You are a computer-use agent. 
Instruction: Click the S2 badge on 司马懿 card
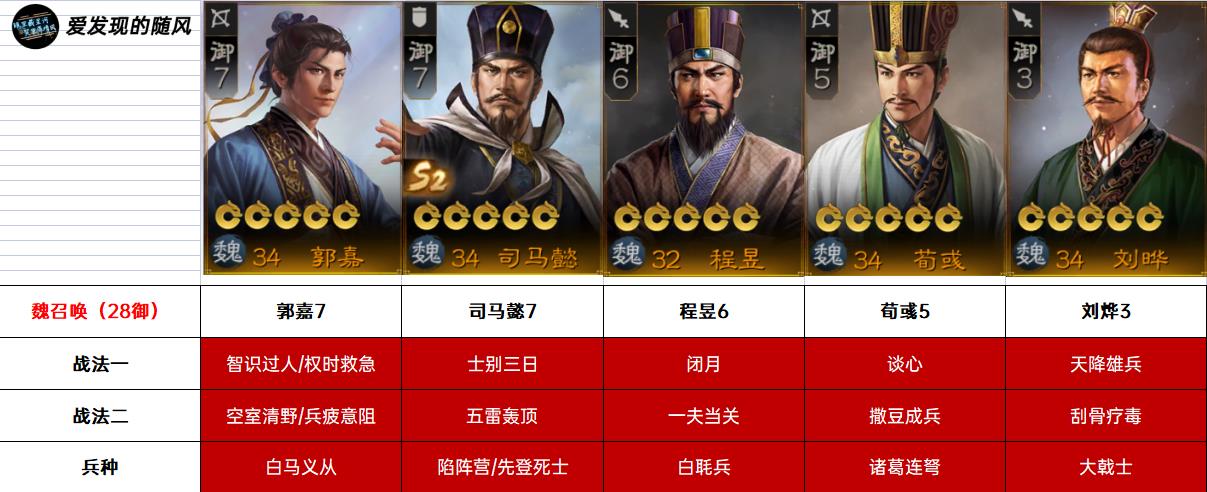pyautogui.click(x=426, y=178)
